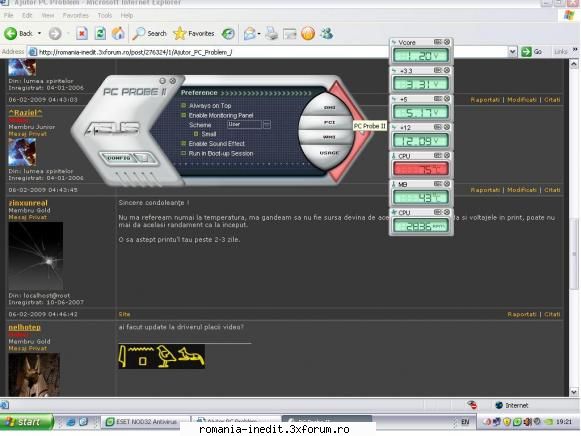Expand the Mail button dropdown arrow
581x436 pixels.
pos(259,34)
